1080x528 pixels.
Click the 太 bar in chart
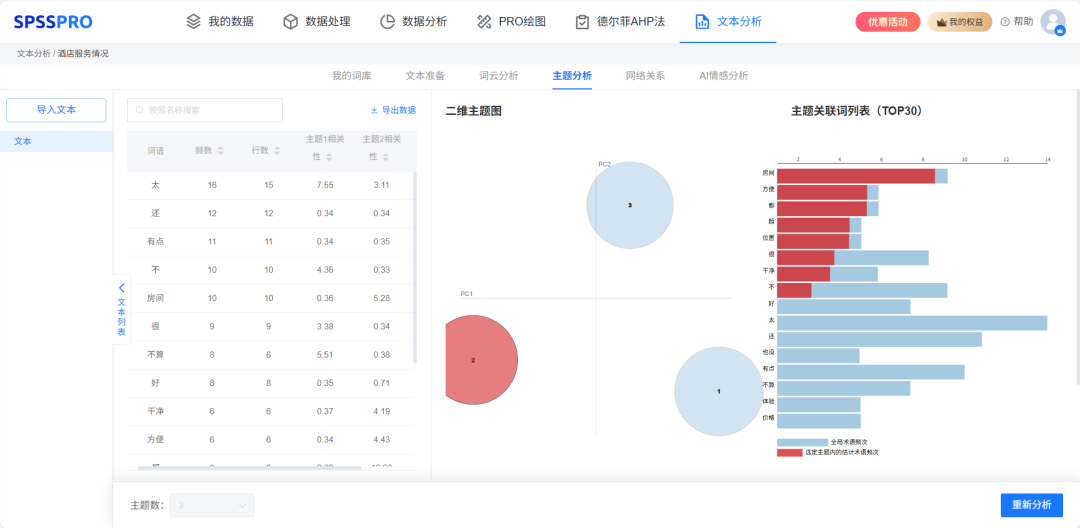click(x=912, y=323)
